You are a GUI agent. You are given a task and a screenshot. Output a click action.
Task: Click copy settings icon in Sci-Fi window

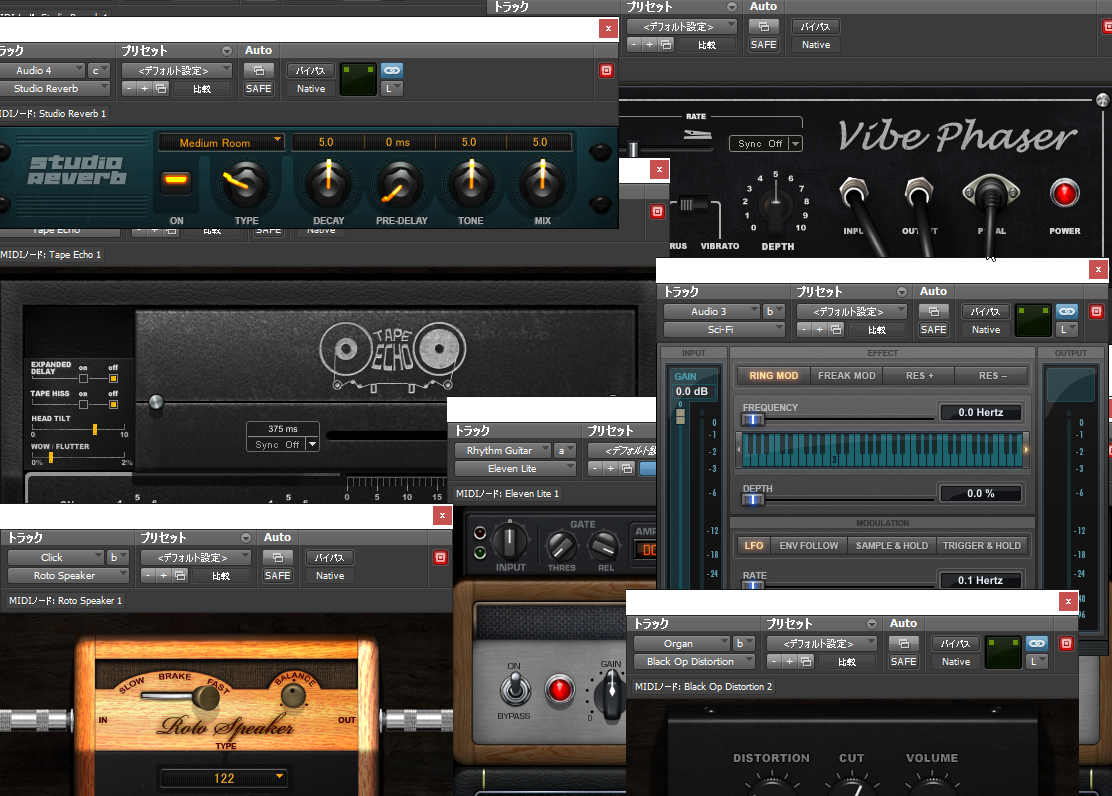(836, 330)
